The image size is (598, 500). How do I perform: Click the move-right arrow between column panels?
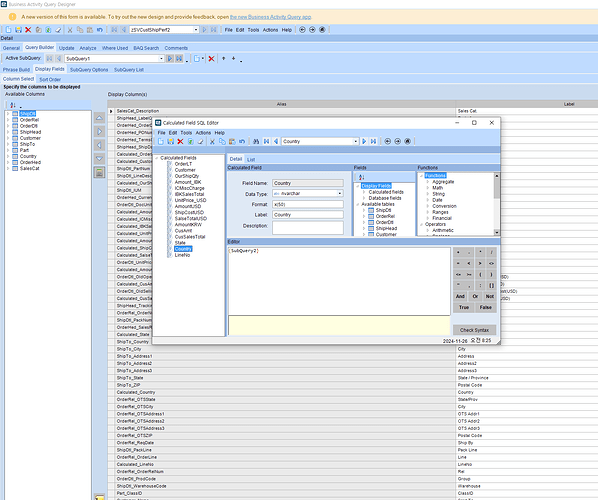[99, 132]
